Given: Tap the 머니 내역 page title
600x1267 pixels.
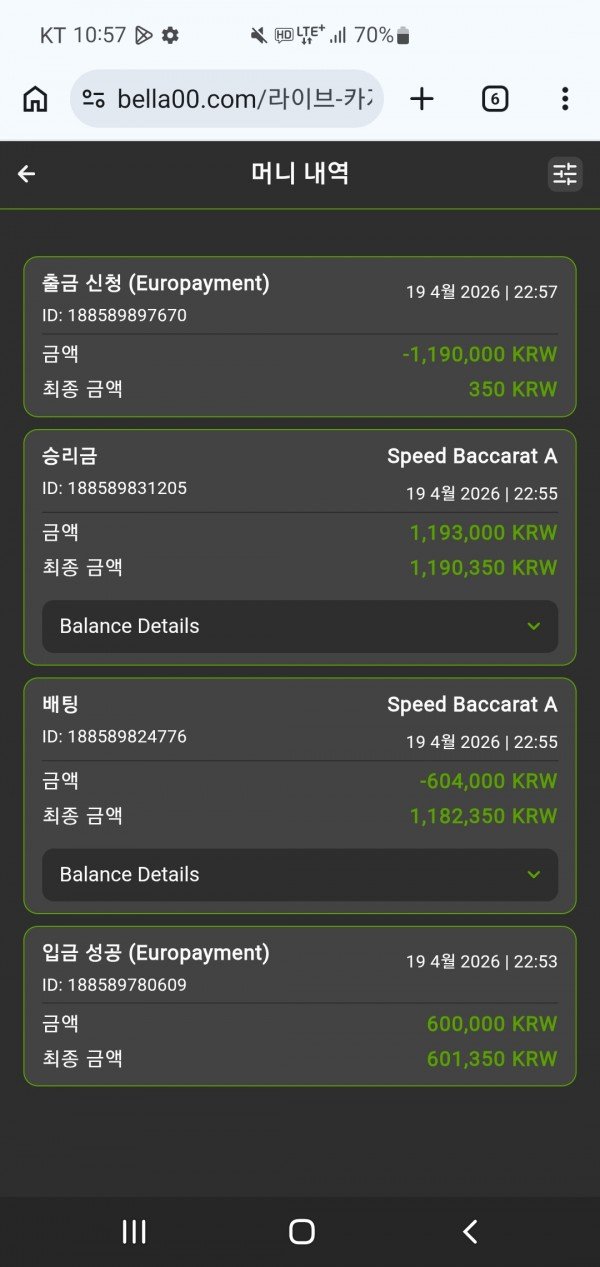Looking at the screenshot, I should 300,174.
